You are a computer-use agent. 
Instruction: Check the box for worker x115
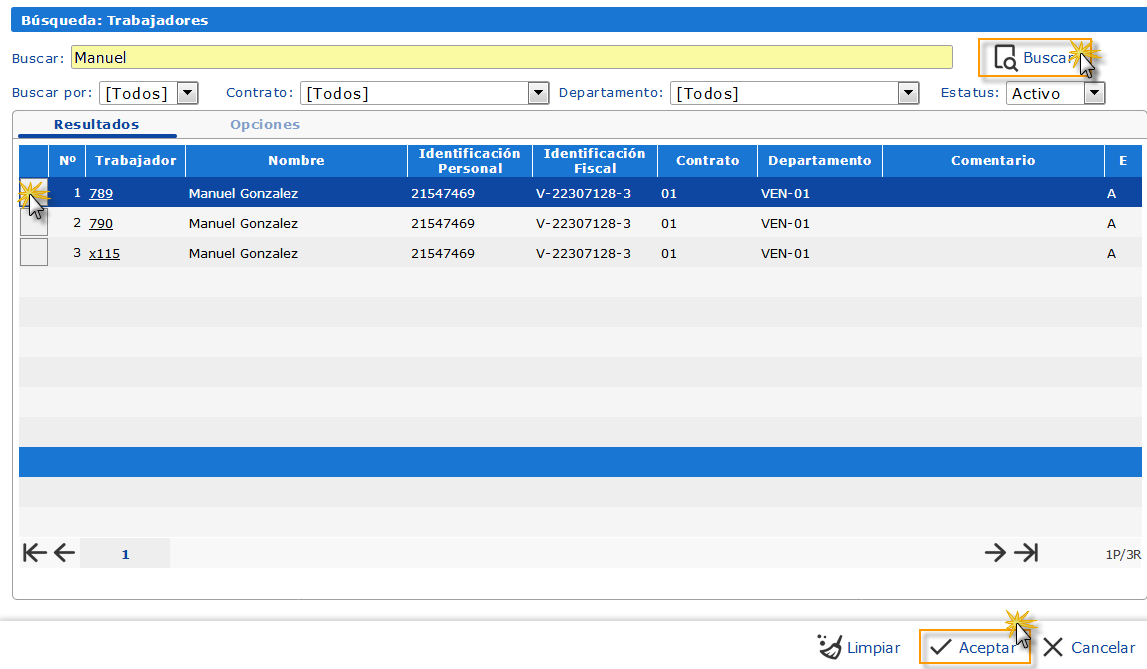pyautogui.click(x=34, y=253)
